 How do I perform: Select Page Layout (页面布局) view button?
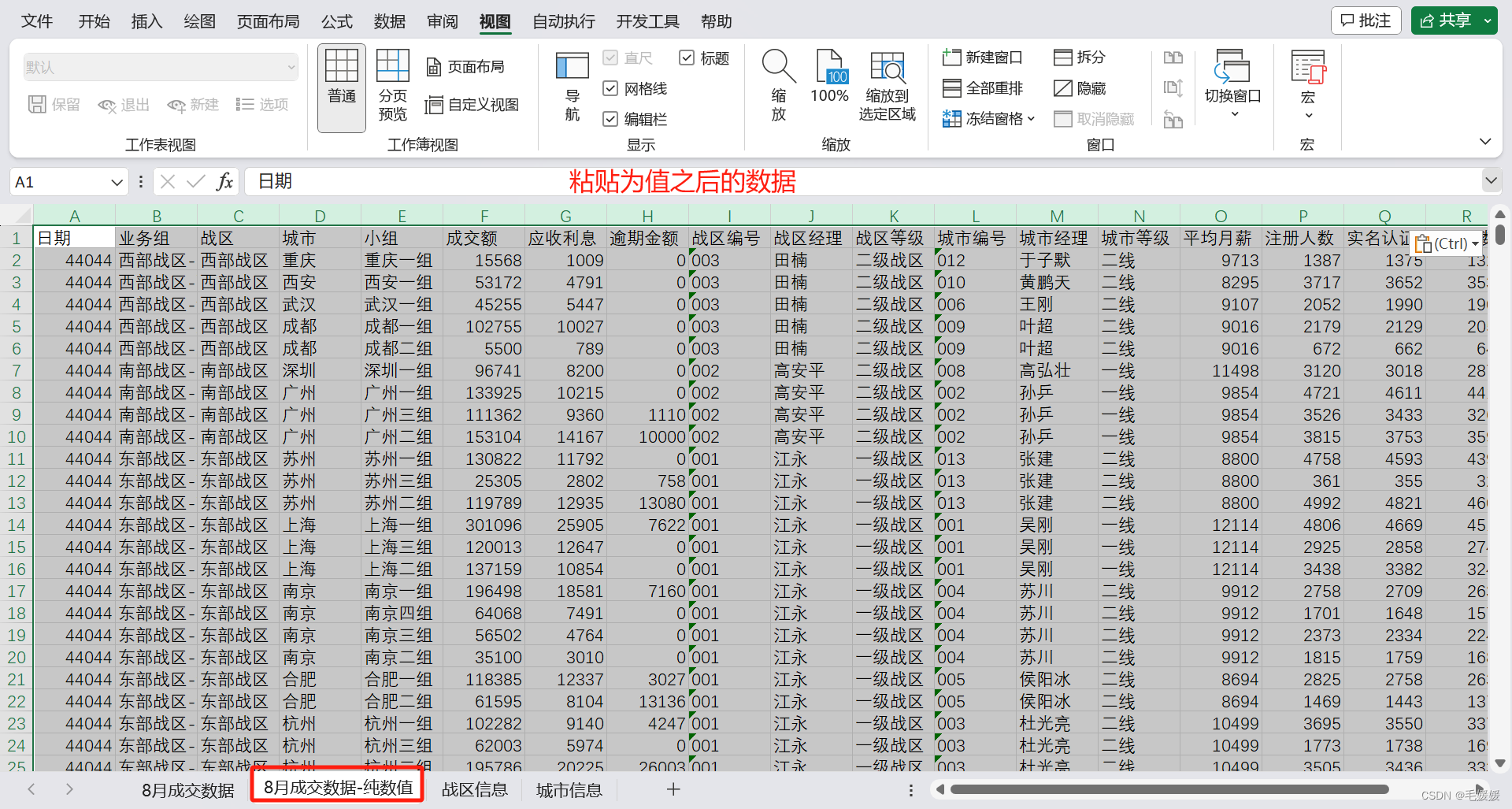(x=465, y=67)
